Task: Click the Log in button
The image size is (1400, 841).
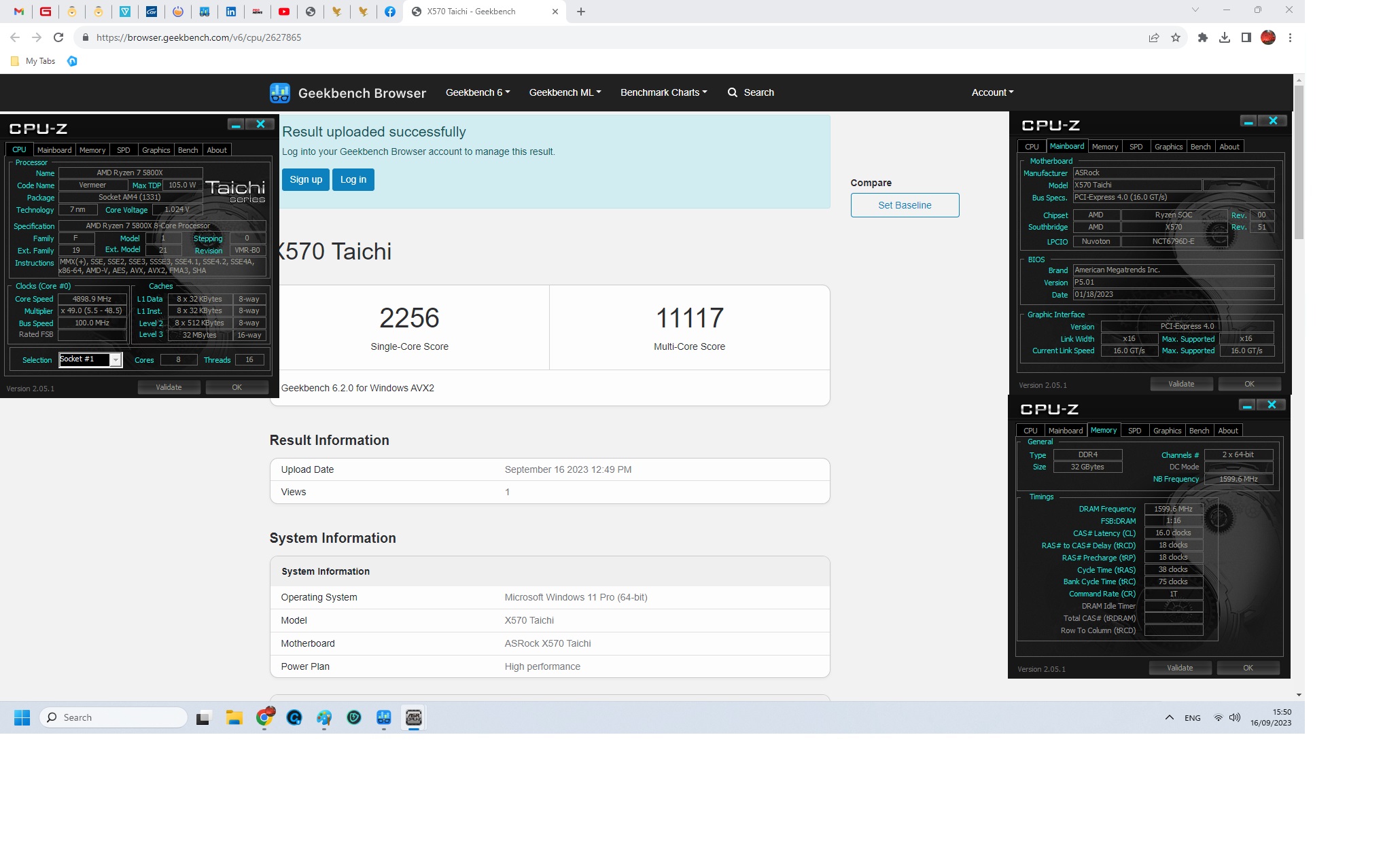Action: (x=353, y=180)
